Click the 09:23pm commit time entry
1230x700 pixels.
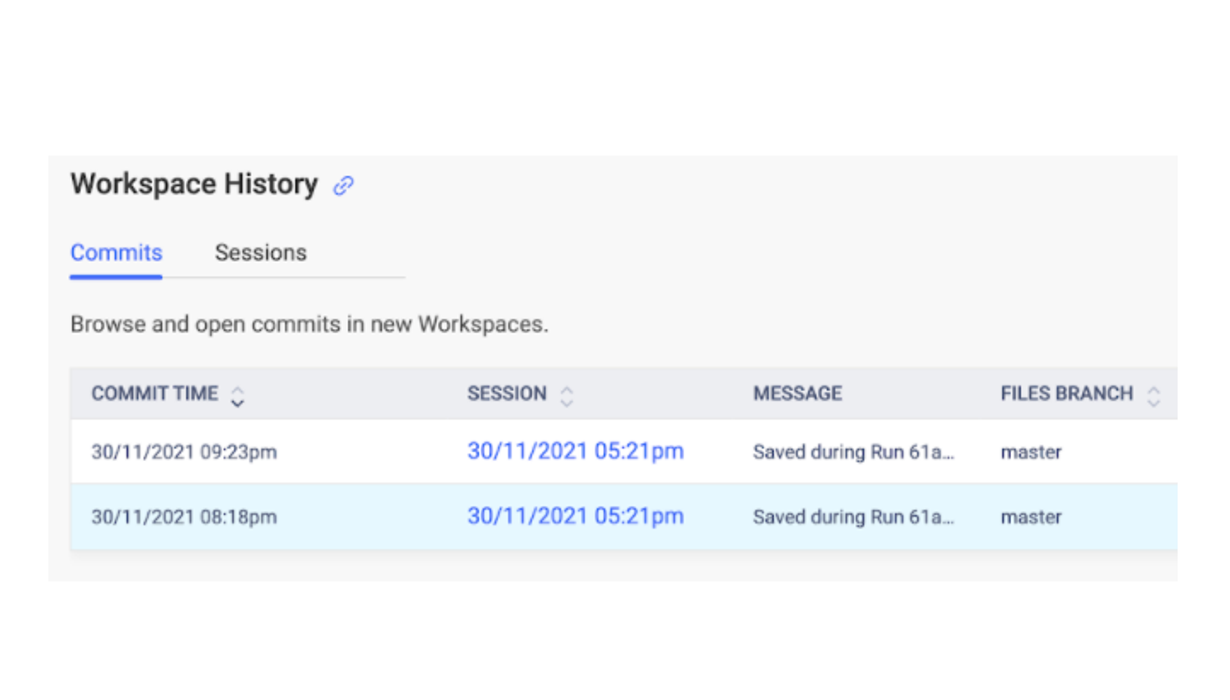coord(183,451)
